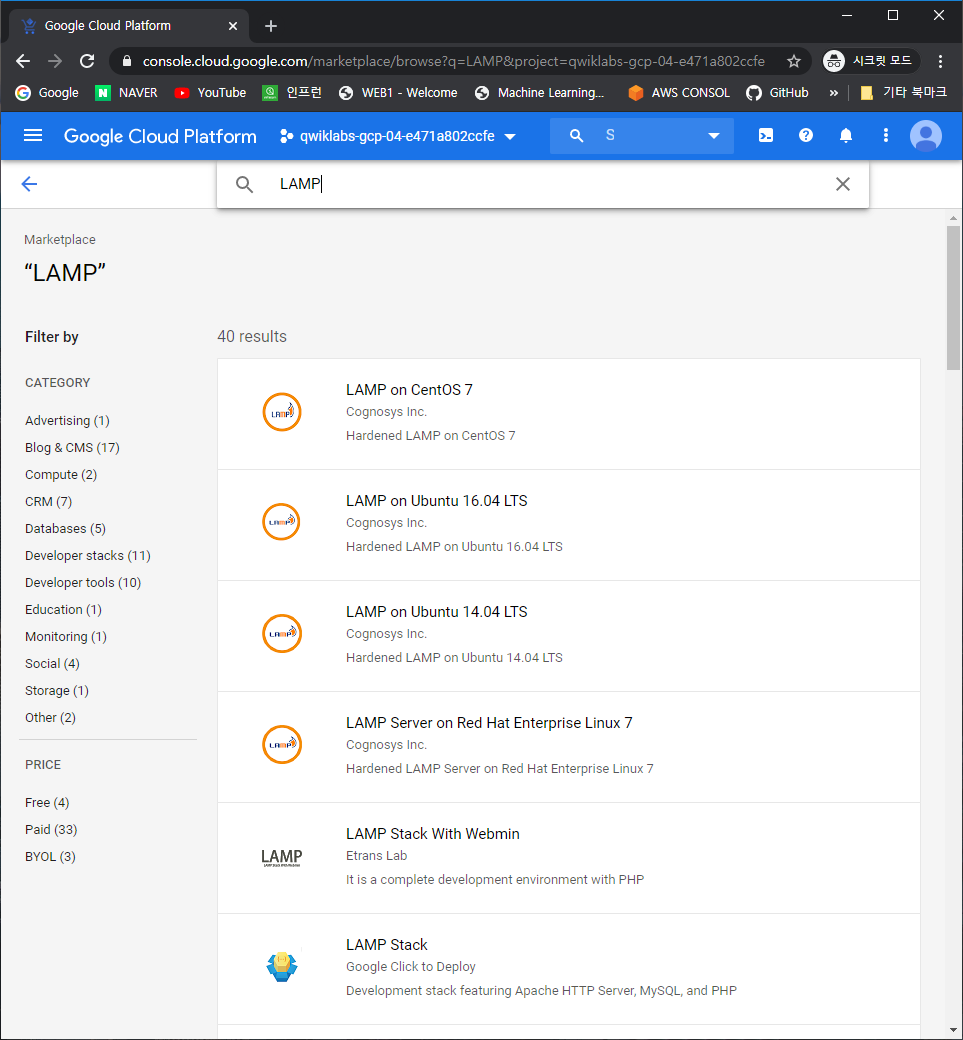963x1040 pixels.
Task: Open the 기타 북마크 folder
Action: [903, 93]
